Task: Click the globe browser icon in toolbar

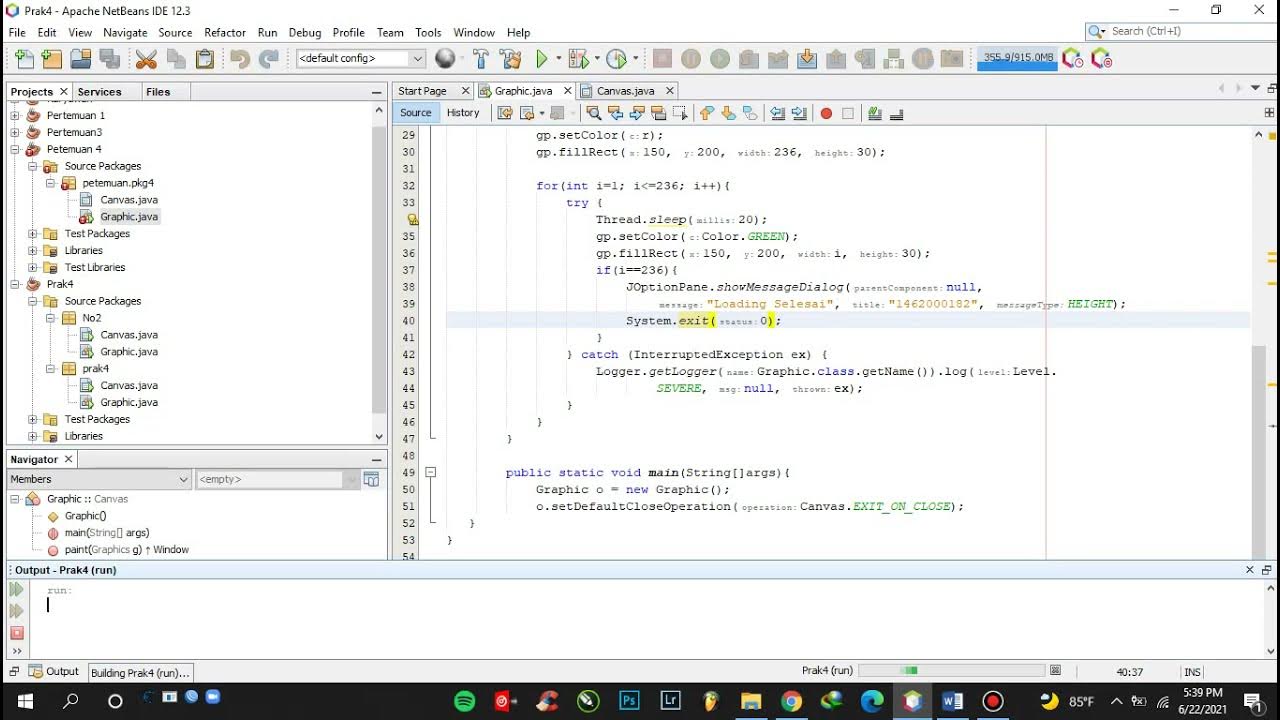Action: [445, 59]
